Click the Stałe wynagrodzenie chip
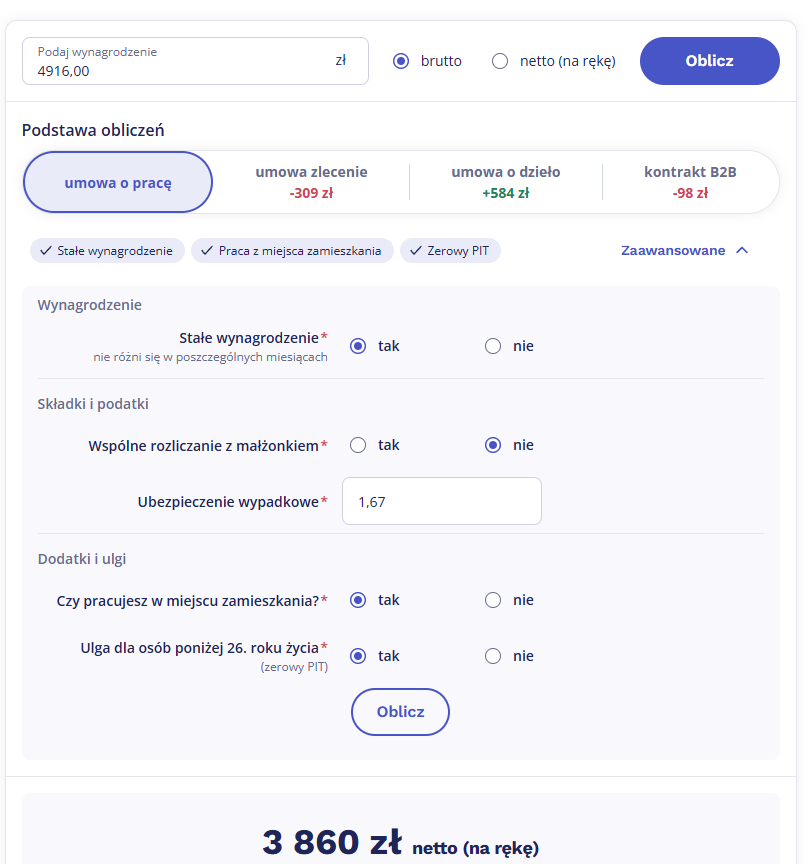809x864 pixels. [107, 251]
